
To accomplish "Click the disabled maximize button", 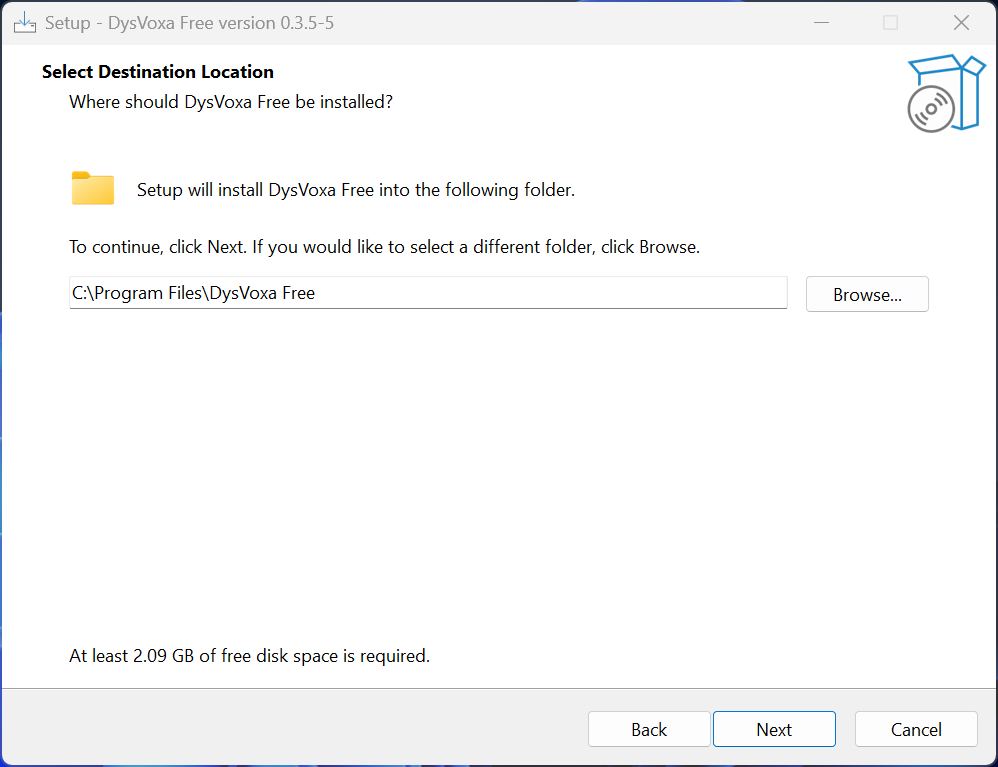I will click(x=890, y=23).
